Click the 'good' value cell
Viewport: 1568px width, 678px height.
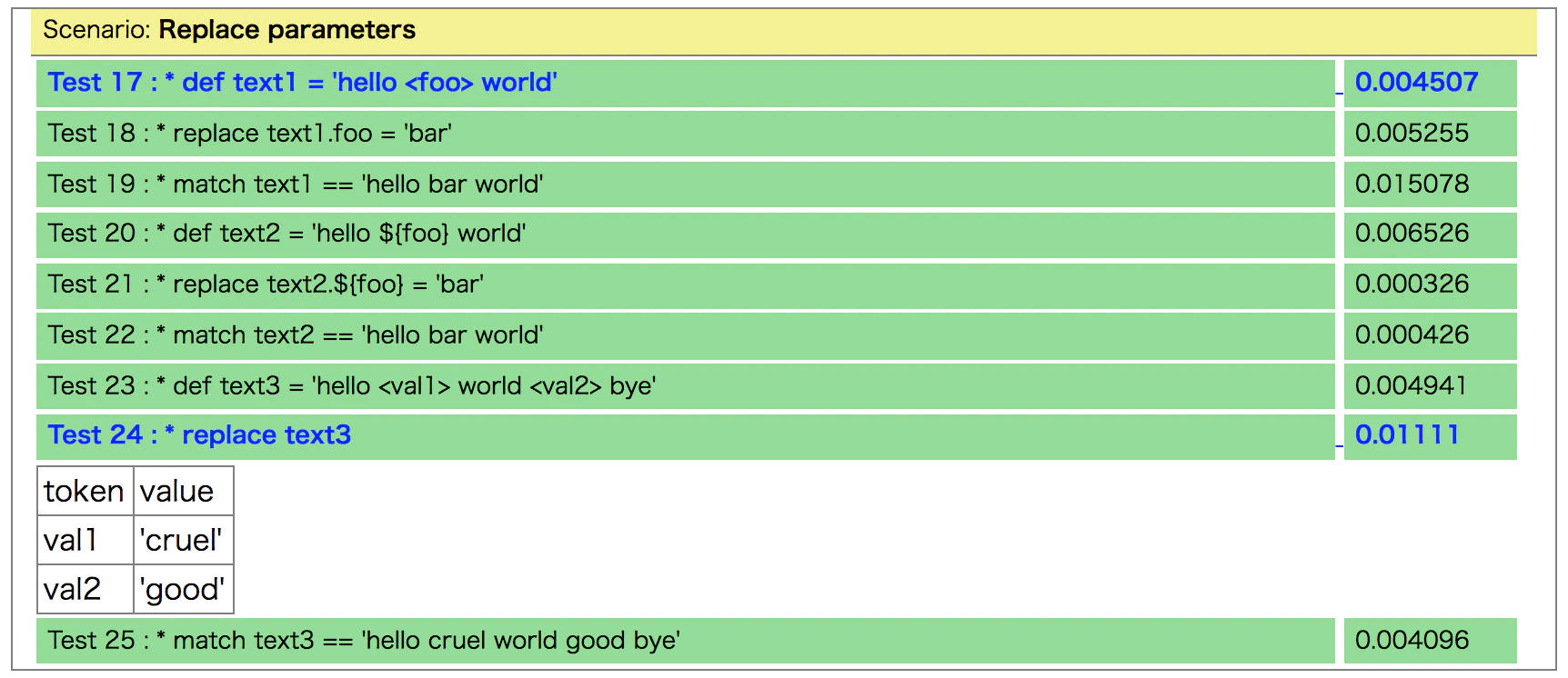(183, 589)
